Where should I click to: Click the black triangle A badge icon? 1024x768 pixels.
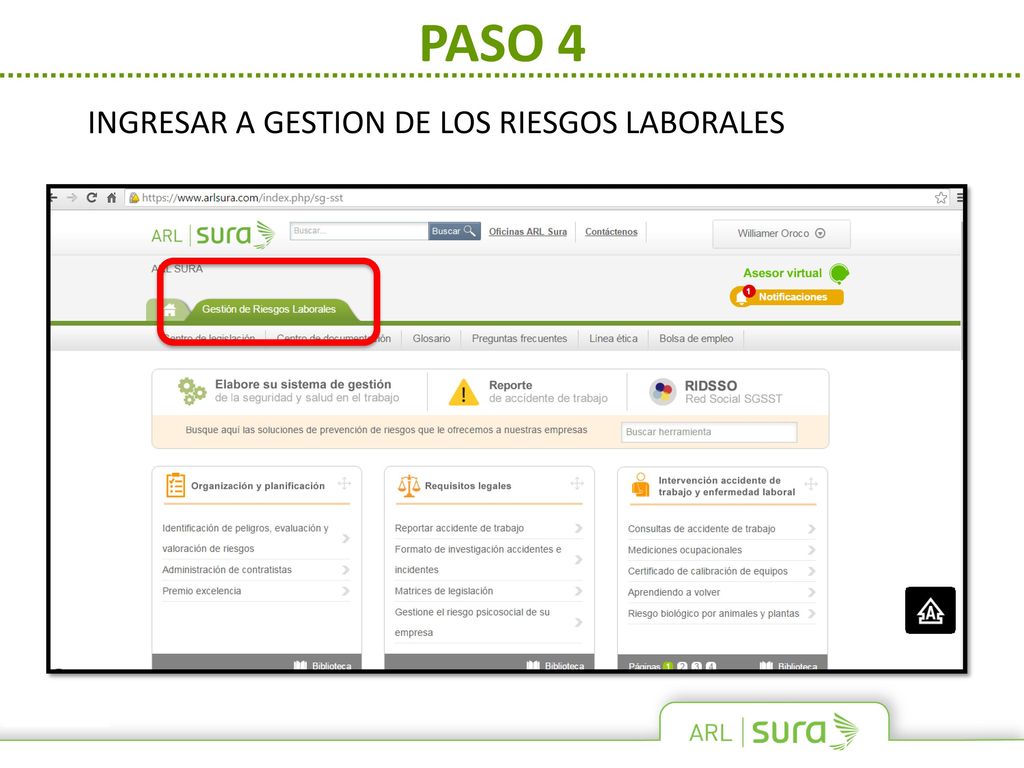(930, 610)
